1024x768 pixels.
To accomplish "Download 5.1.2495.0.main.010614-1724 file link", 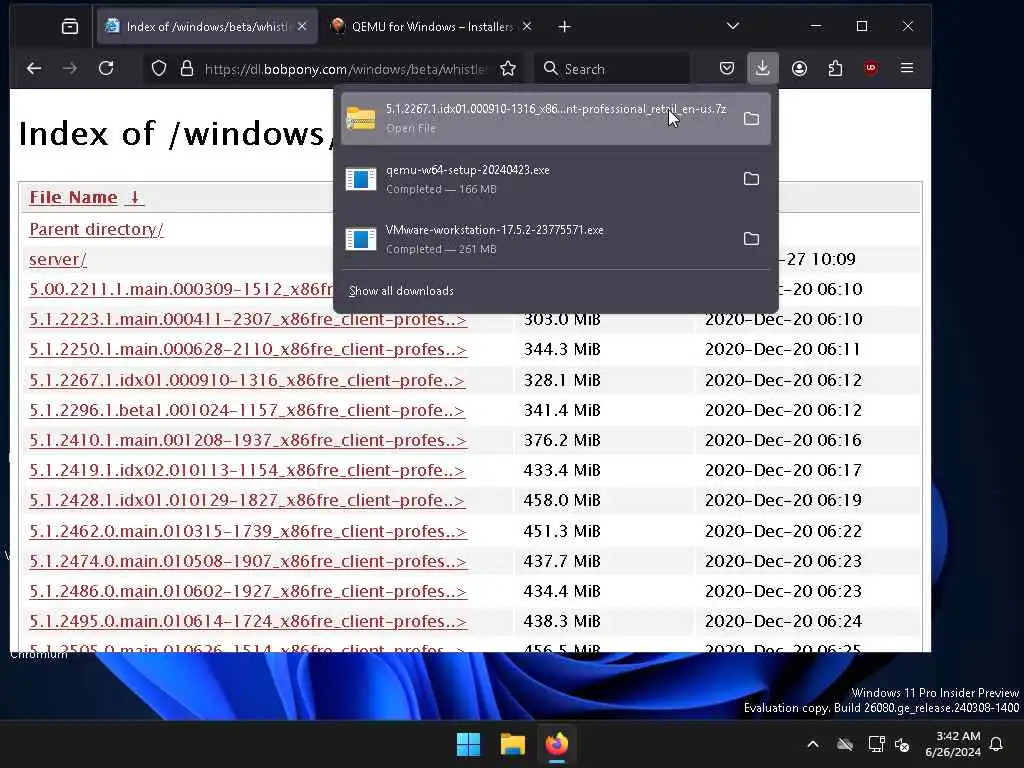I will 248,621.
